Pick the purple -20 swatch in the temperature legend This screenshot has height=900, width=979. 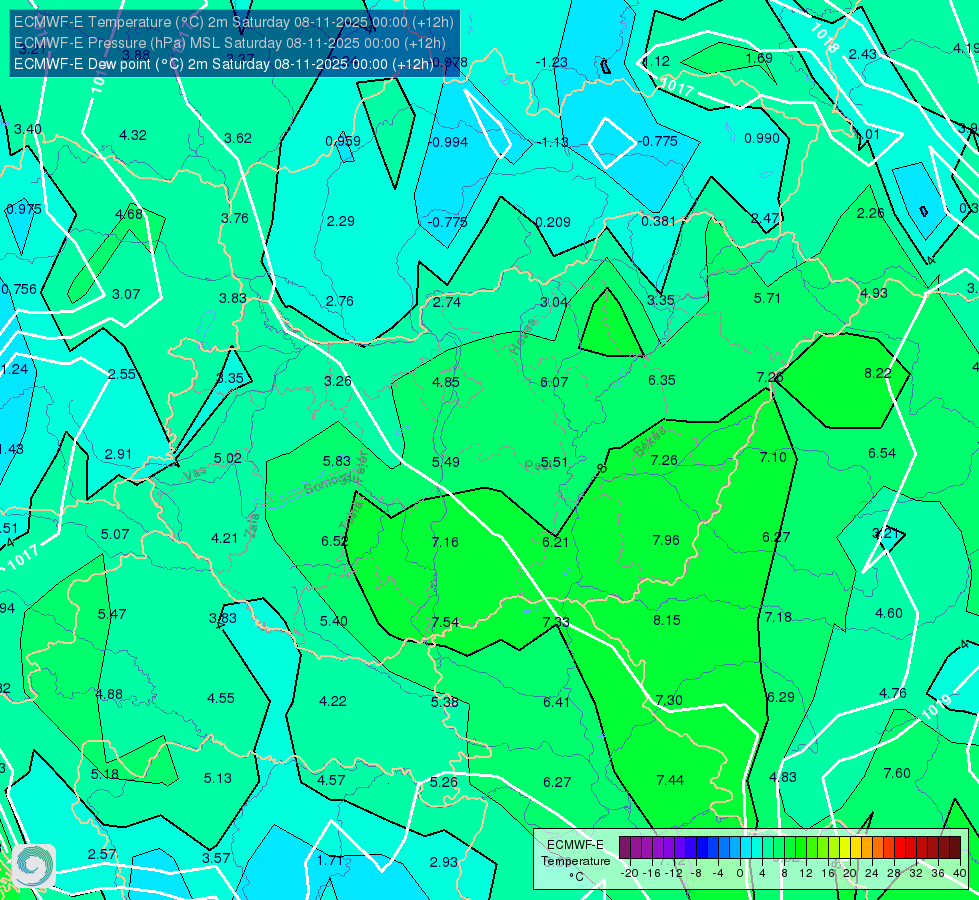pyautogui.click(x=625, y=848)
